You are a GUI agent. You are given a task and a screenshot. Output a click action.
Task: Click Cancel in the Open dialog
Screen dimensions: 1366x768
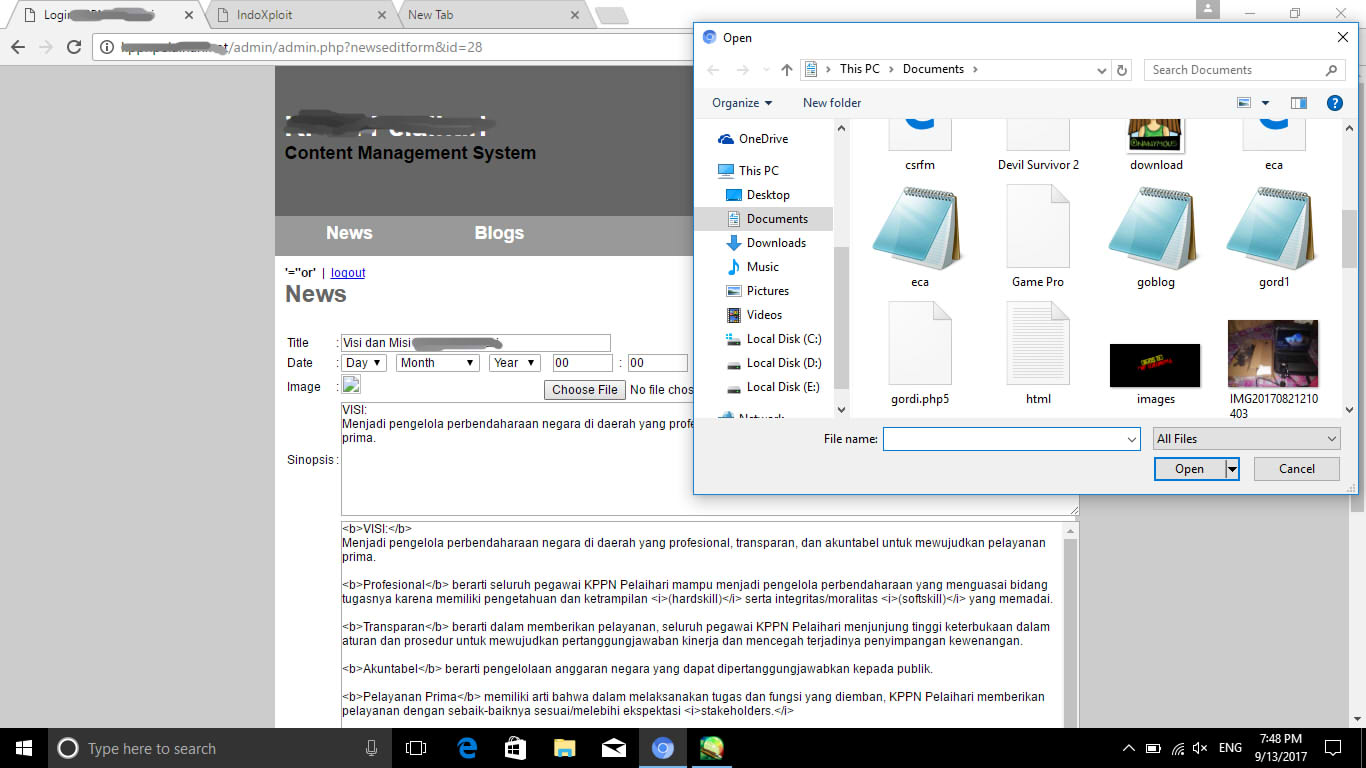tap(1297, 469)
